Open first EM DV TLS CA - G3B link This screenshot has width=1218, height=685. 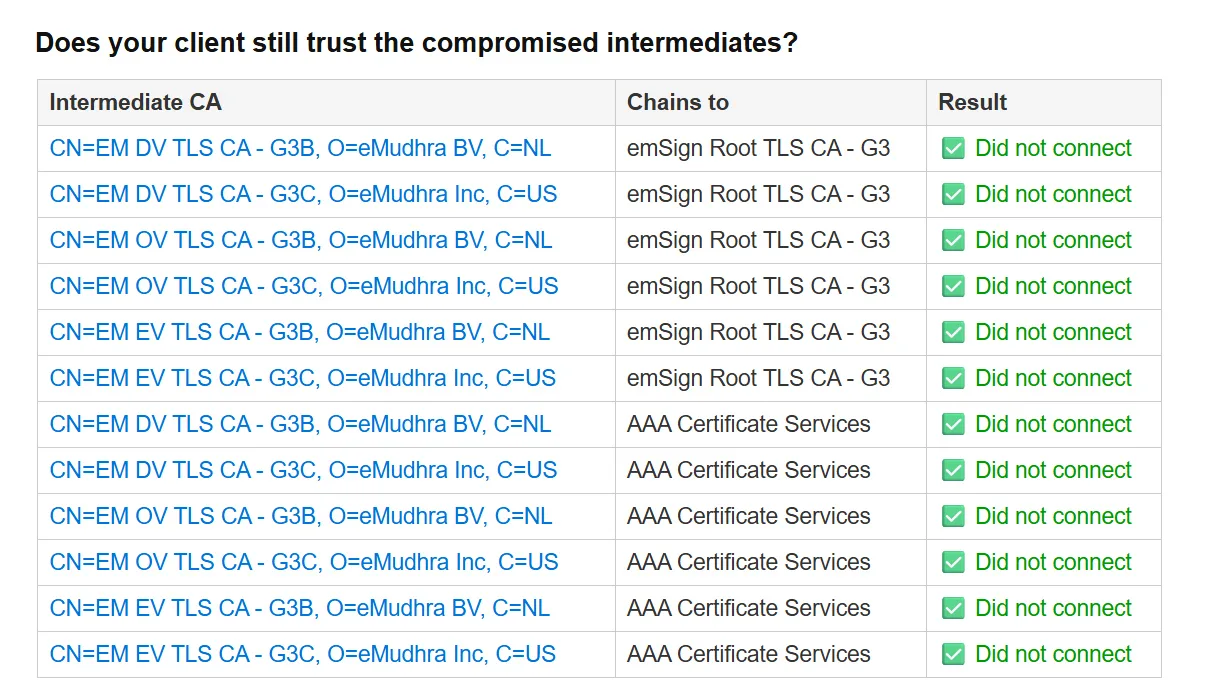300,148
